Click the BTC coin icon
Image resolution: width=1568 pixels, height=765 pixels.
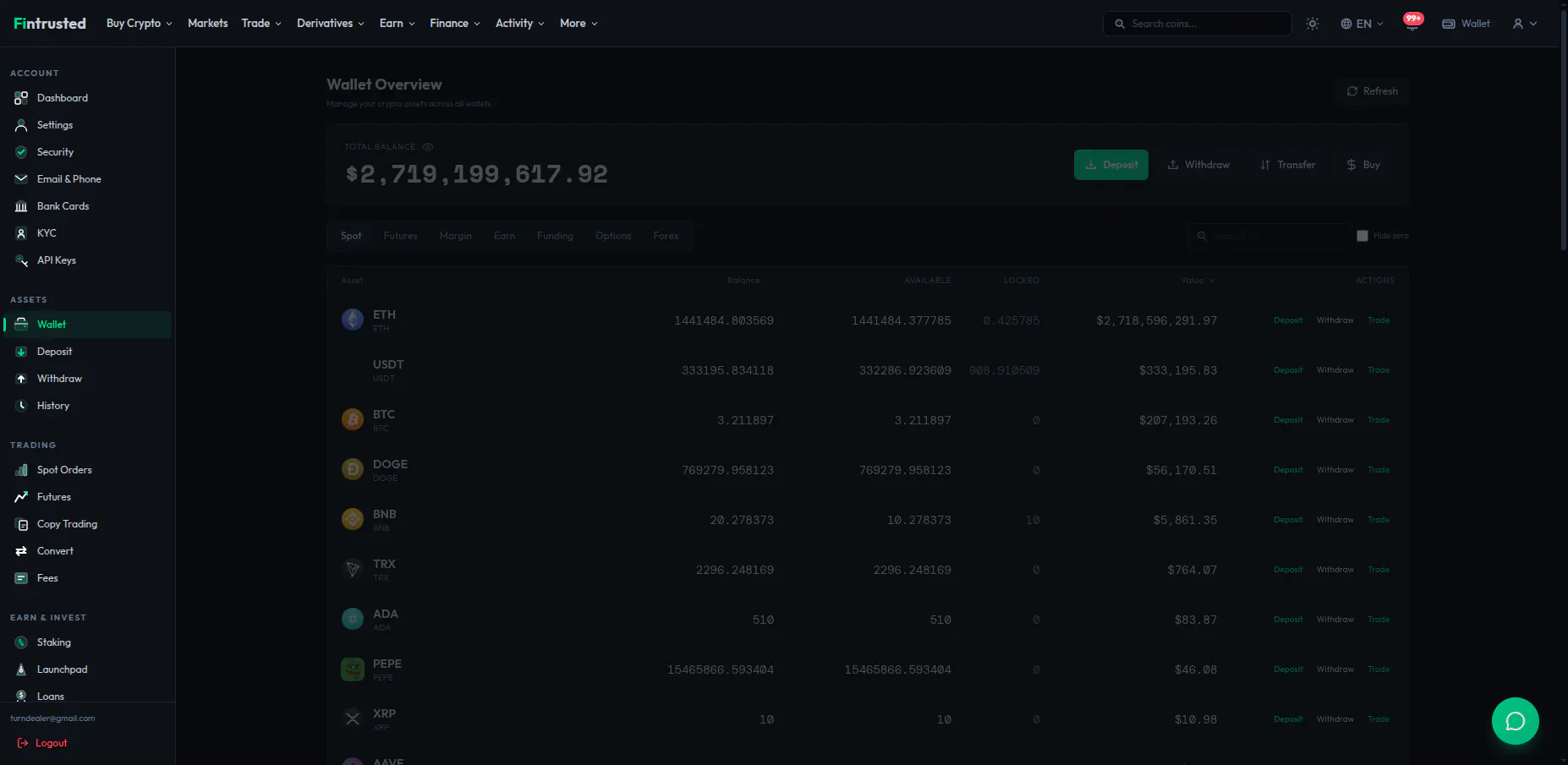[353, 419]
